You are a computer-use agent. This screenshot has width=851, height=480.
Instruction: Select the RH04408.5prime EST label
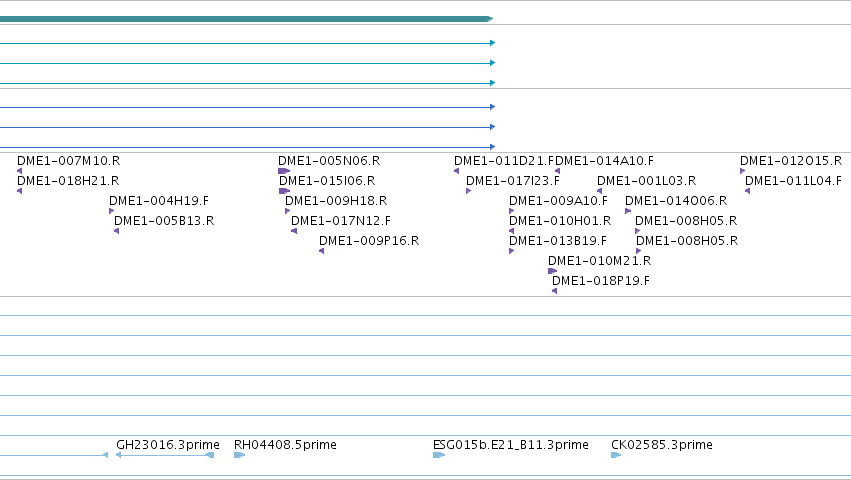point(285,445)
